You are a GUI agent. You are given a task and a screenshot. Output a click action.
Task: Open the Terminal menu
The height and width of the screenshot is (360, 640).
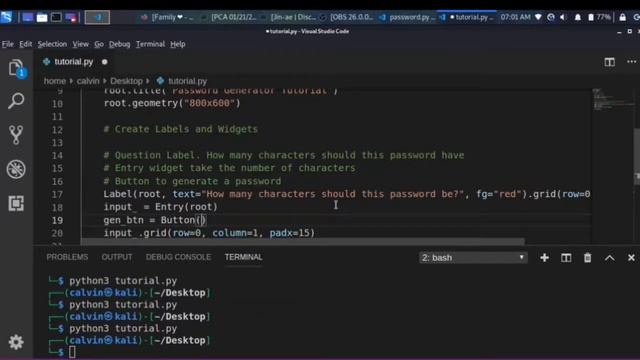point(150,44)
